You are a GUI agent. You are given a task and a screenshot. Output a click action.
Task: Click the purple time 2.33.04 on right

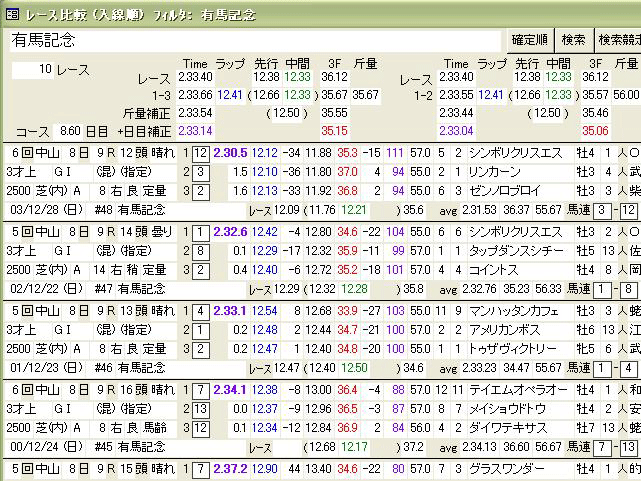pos(456,131)
